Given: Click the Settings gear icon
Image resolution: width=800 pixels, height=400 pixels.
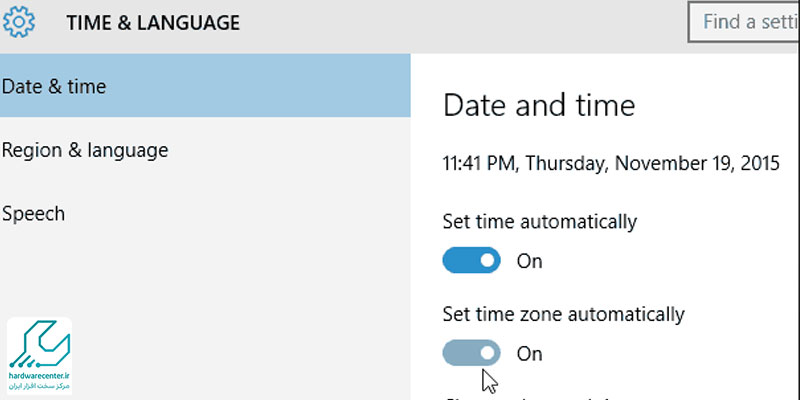Looking at the screenshot, I should point(19,22).
